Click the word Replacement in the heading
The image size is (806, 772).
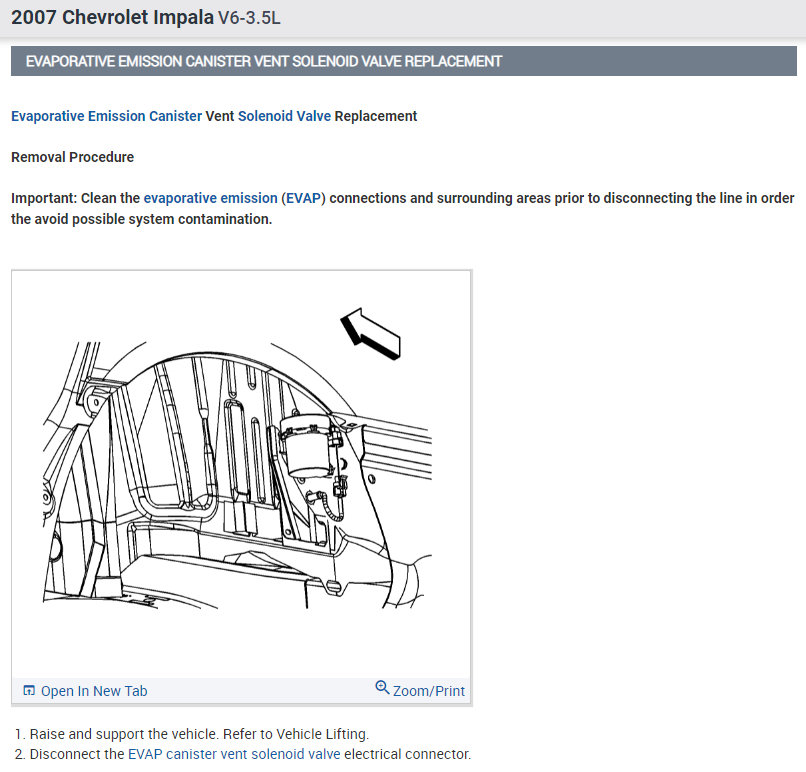coord(376,116)
